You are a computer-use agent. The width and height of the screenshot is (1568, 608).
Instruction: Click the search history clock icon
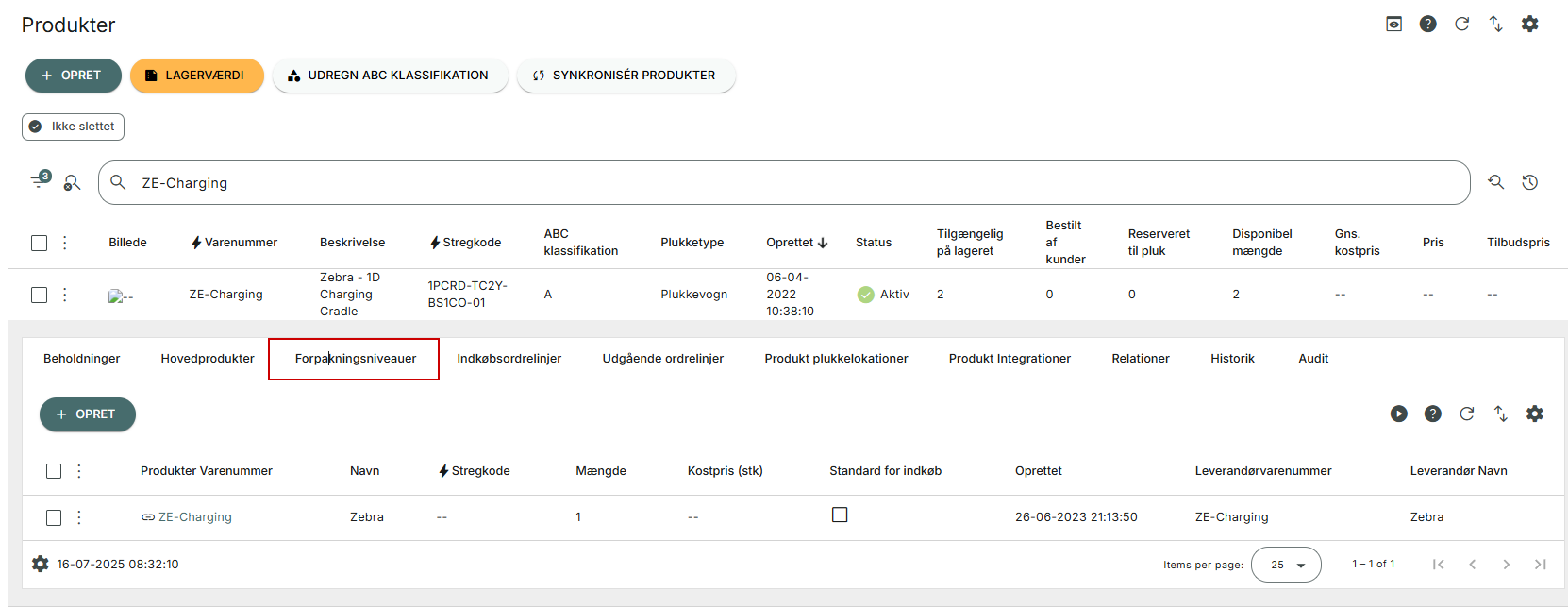click(1530, 182)
